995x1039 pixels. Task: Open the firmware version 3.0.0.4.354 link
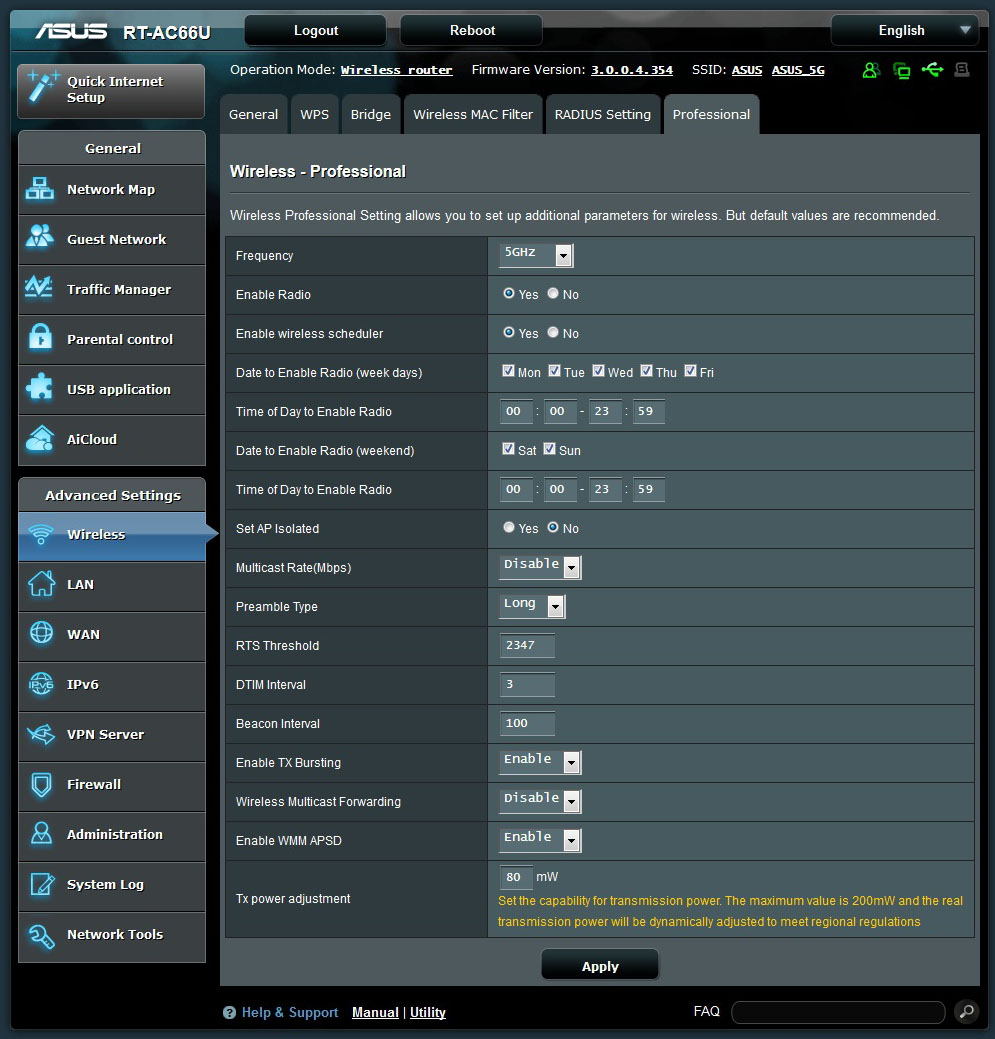coord(632,70)
